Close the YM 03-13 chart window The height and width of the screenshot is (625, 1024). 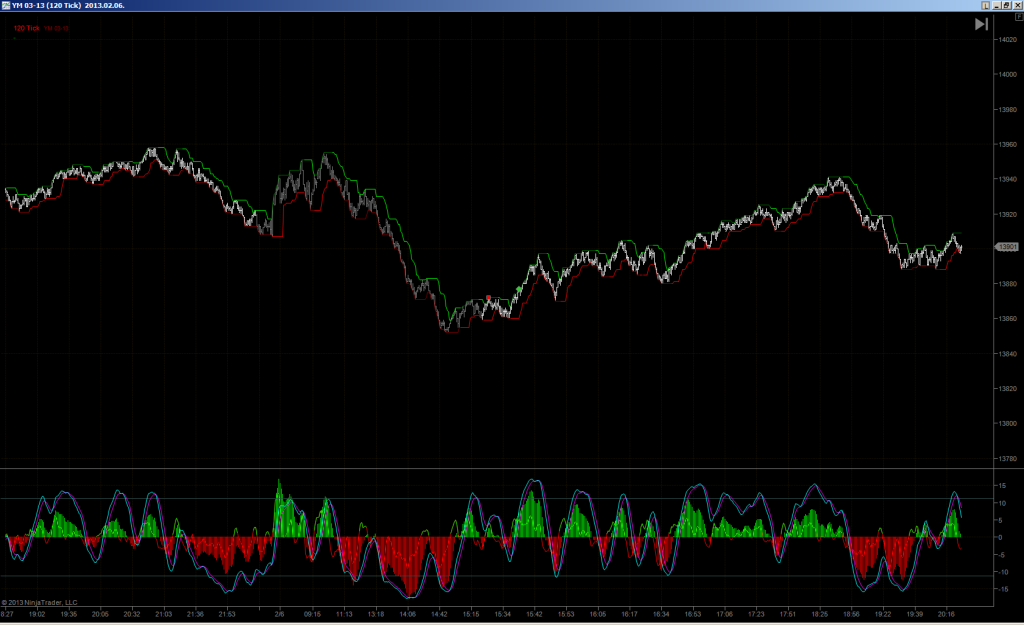(1017, 5)
